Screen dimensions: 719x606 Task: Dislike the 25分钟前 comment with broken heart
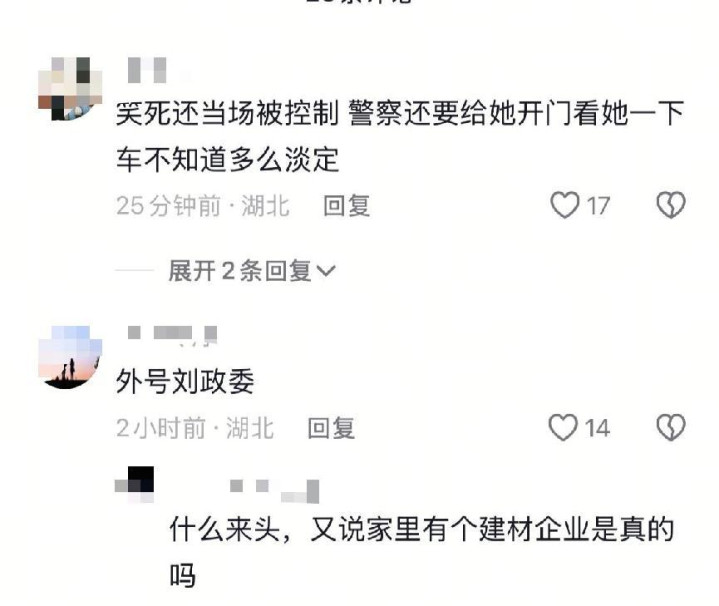click(671, 205)
